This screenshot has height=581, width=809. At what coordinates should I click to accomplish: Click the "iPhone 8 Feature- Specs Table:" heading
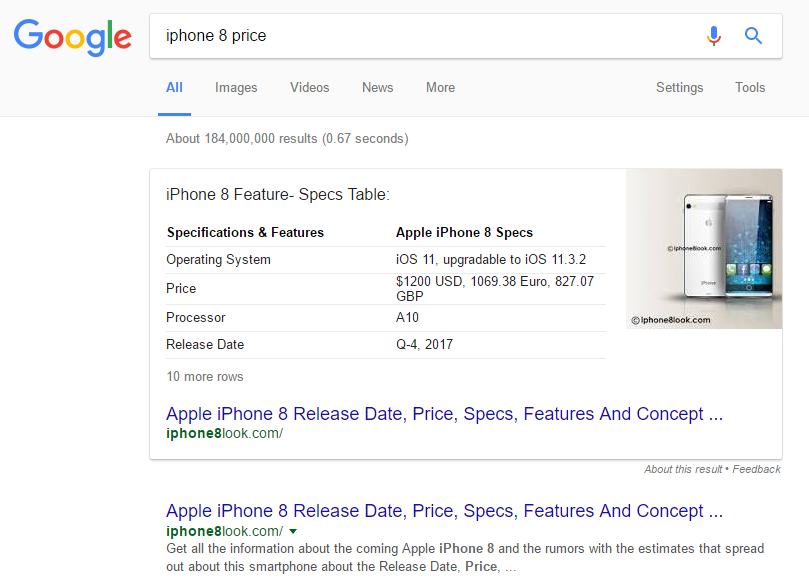tap(278, 195)
